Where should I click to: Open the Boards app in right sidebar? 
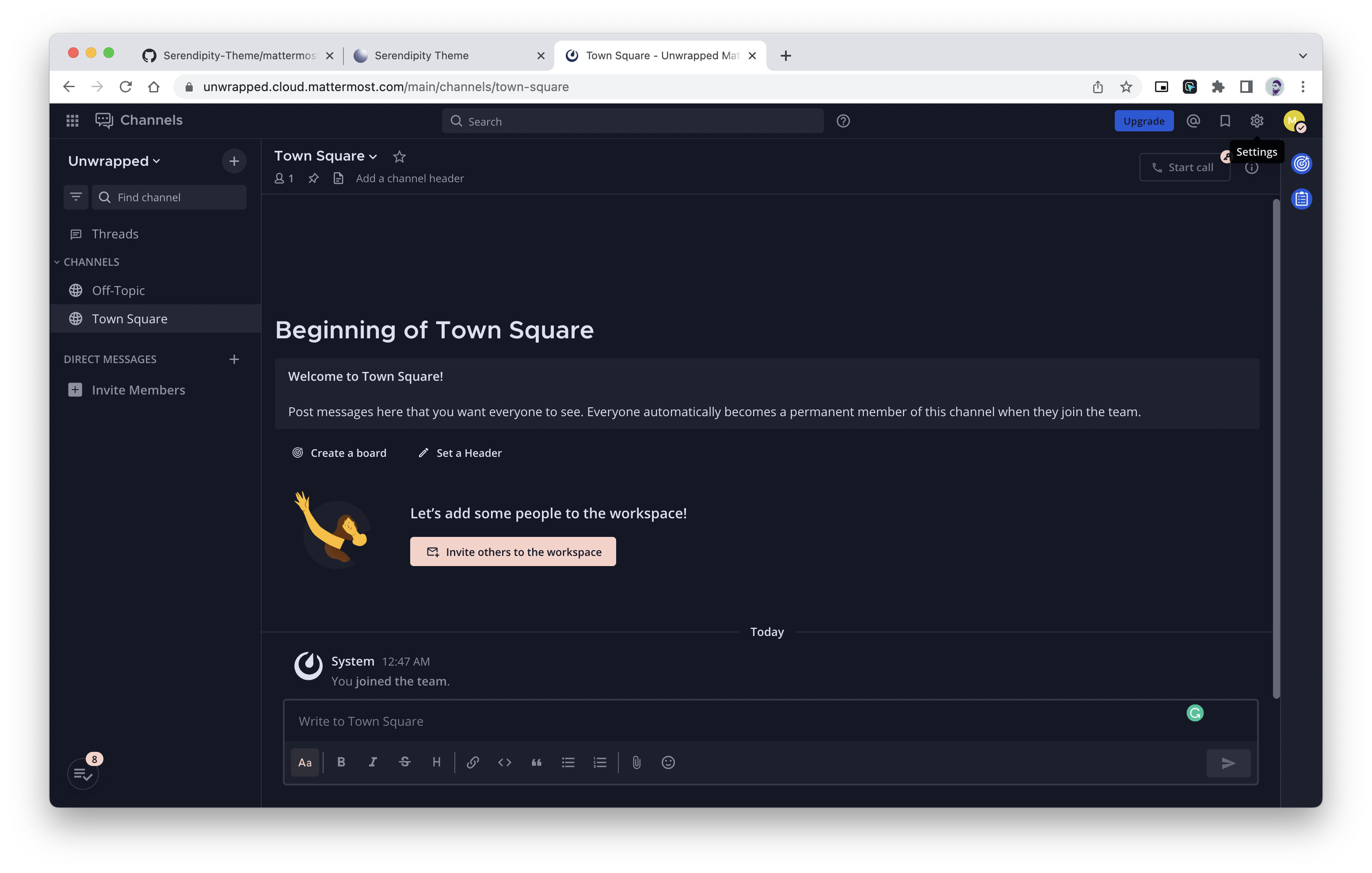pos(1302,164)
